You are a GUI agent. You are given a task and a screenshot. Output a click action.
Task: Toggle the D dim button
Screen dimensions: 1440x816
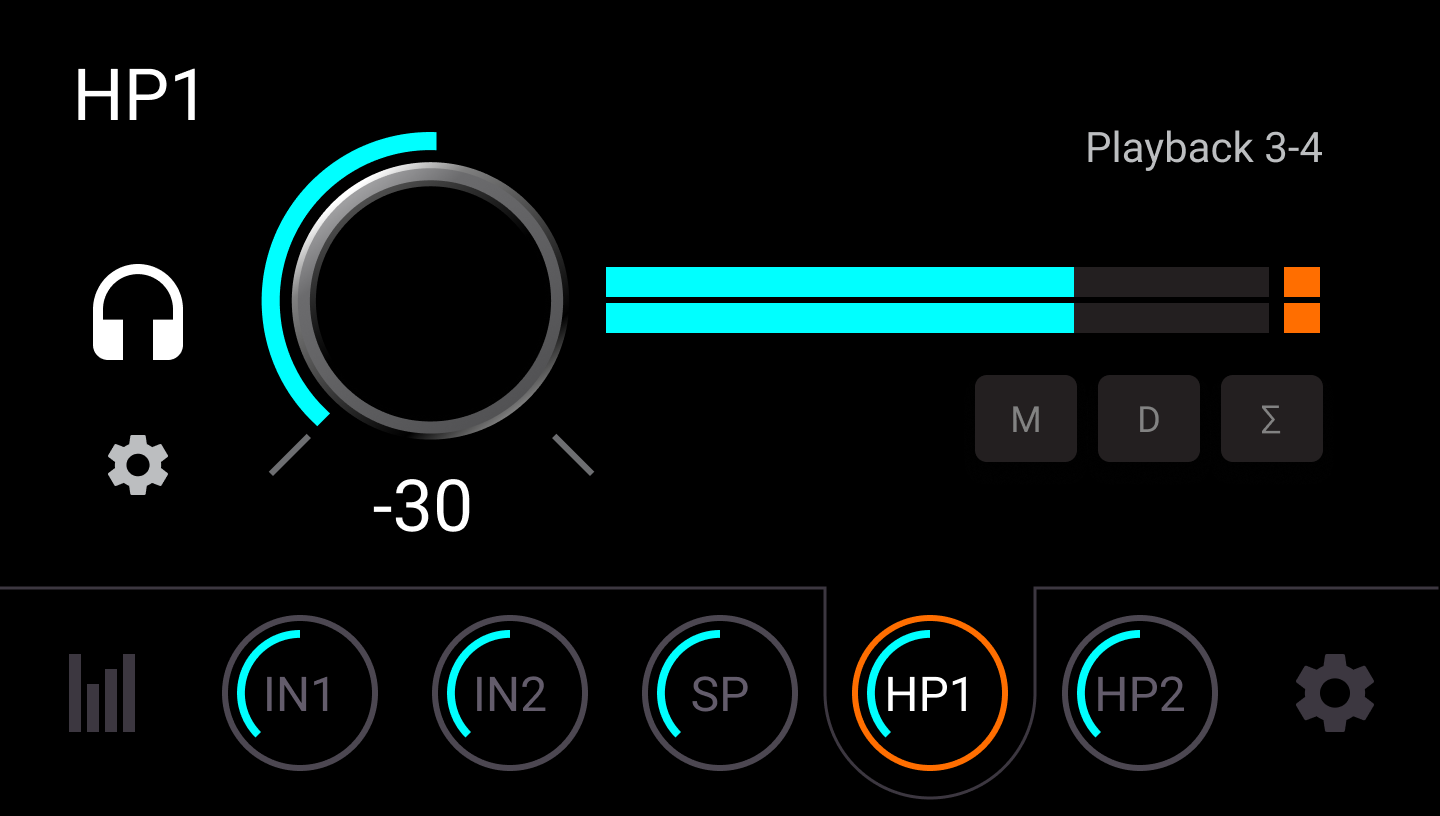(1149, 419)
